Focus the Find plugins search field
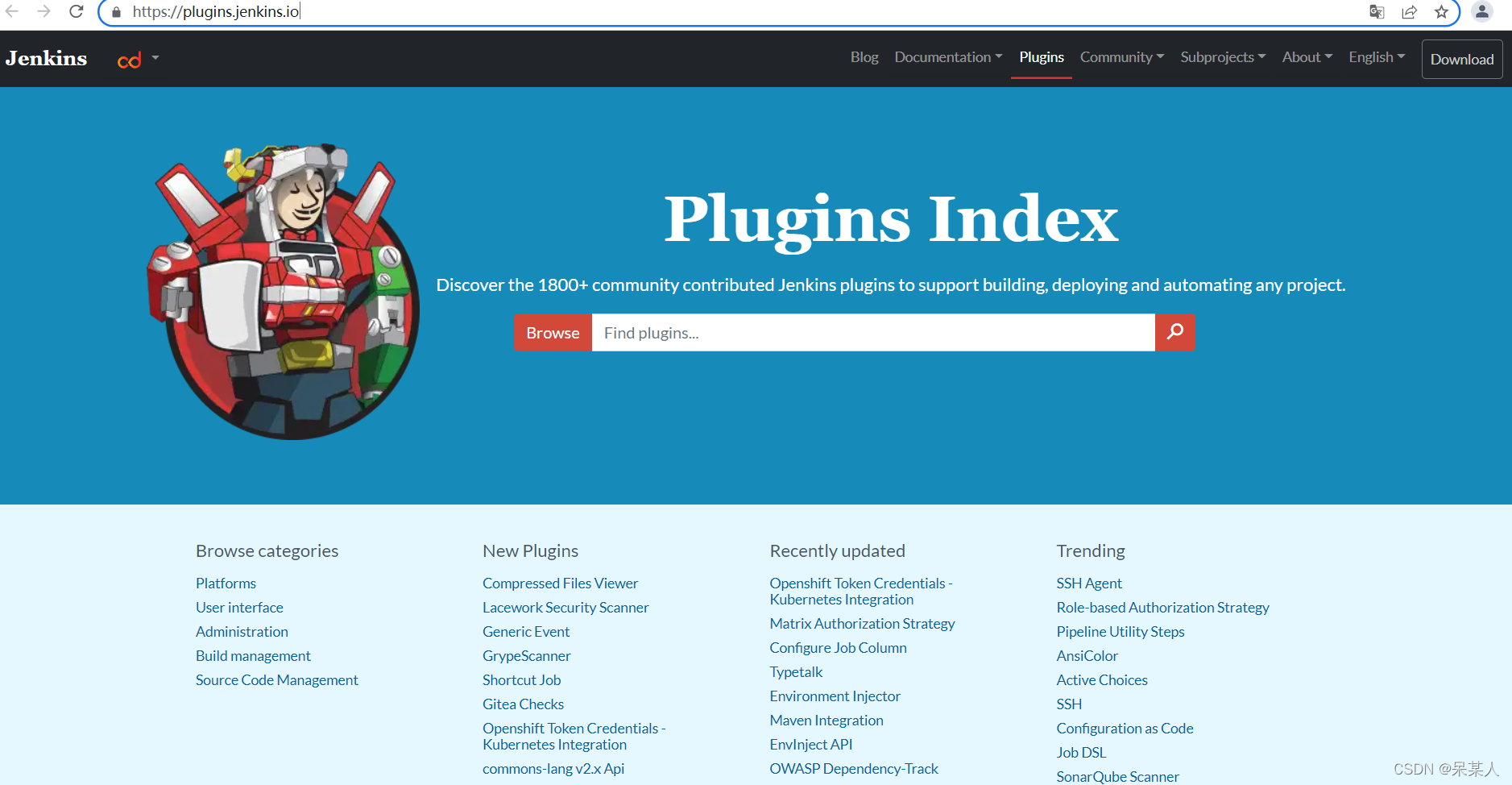 873,332
